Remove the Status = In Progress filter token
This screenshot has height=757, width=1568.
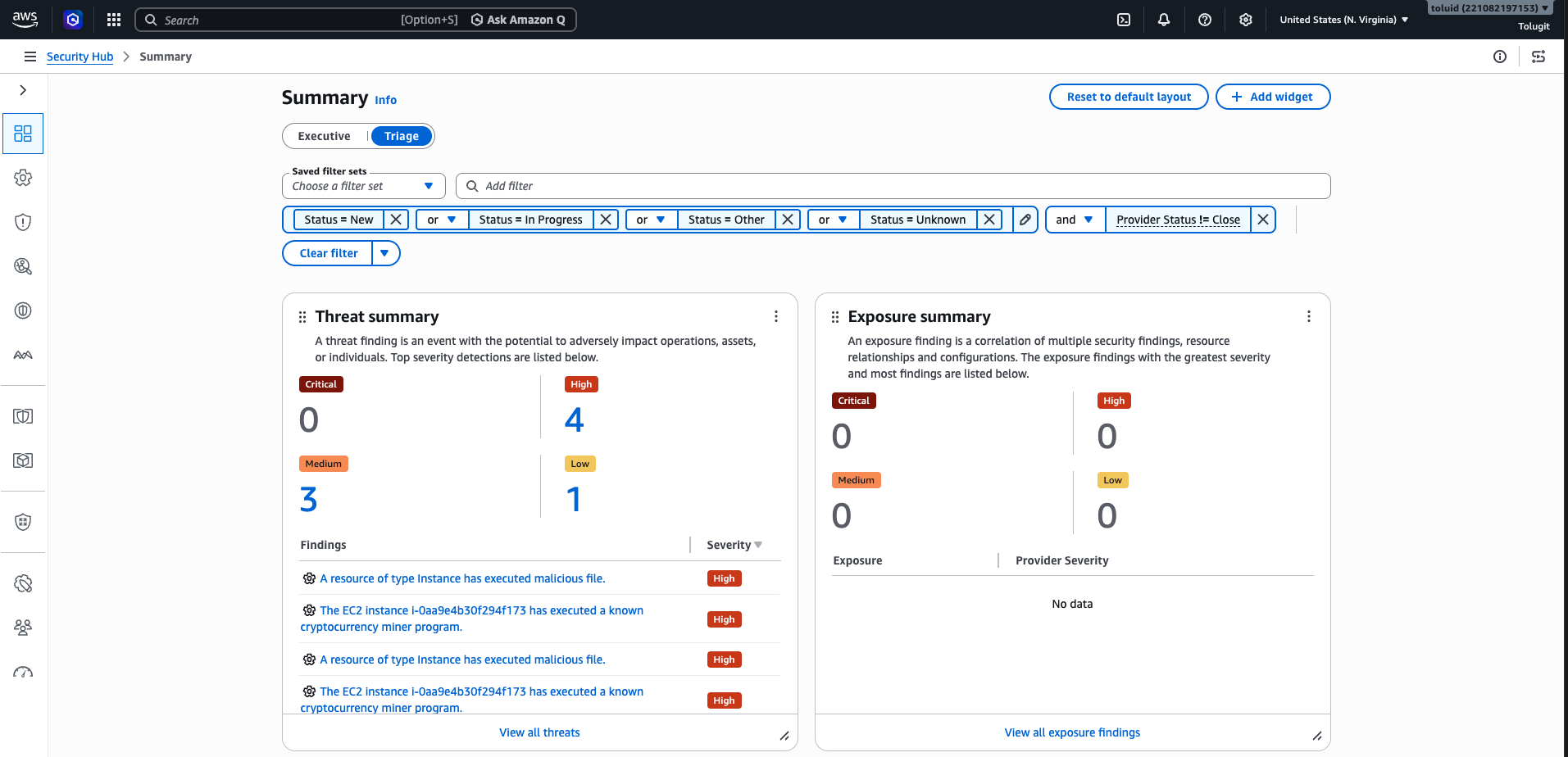click(606, 220)
